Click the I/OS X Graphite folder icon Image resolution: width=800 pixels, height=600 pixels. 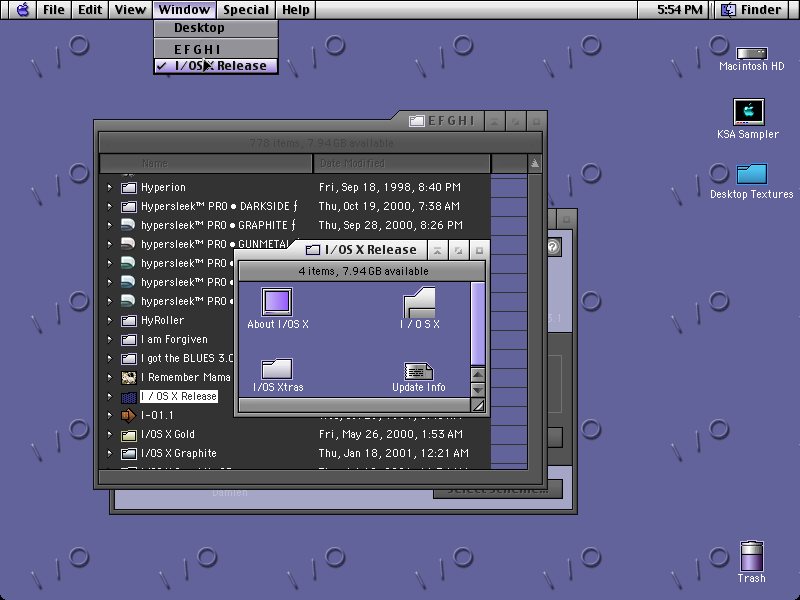click(129, 454)
